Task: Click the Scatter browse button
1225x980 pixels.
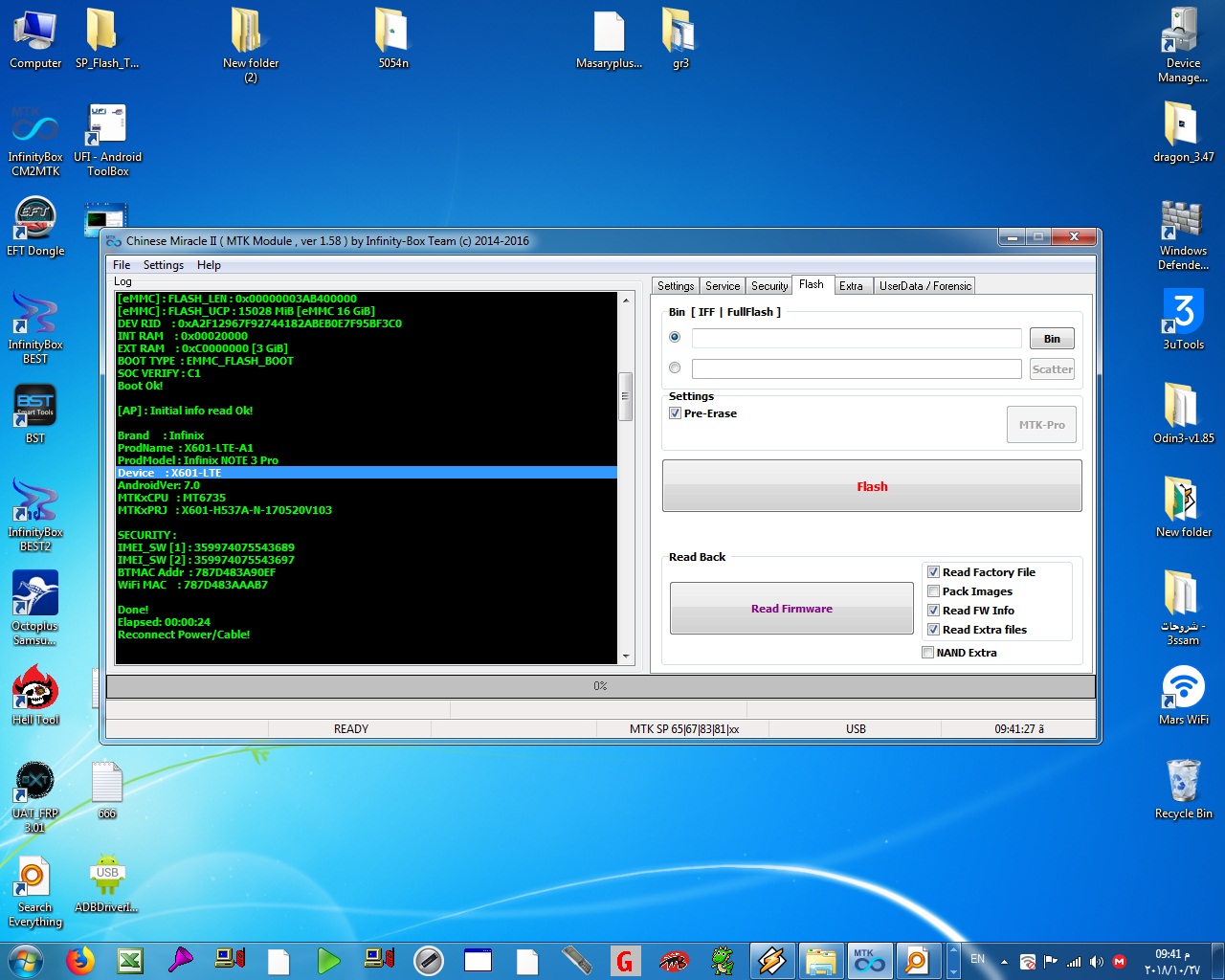Action: pyautogui.click(x=1052, y=369)
